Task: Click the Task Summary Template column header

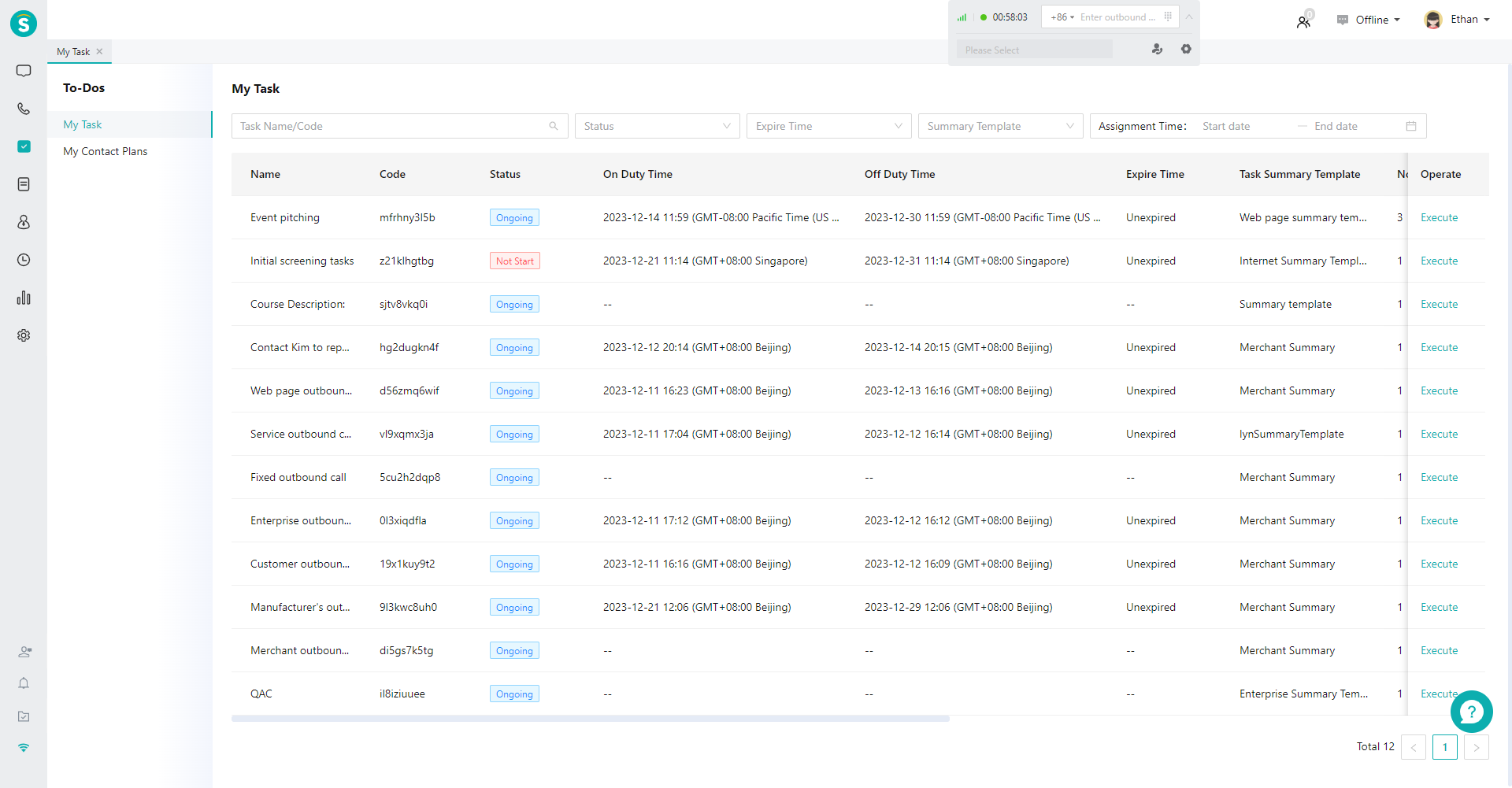Action: point(1299,174)
